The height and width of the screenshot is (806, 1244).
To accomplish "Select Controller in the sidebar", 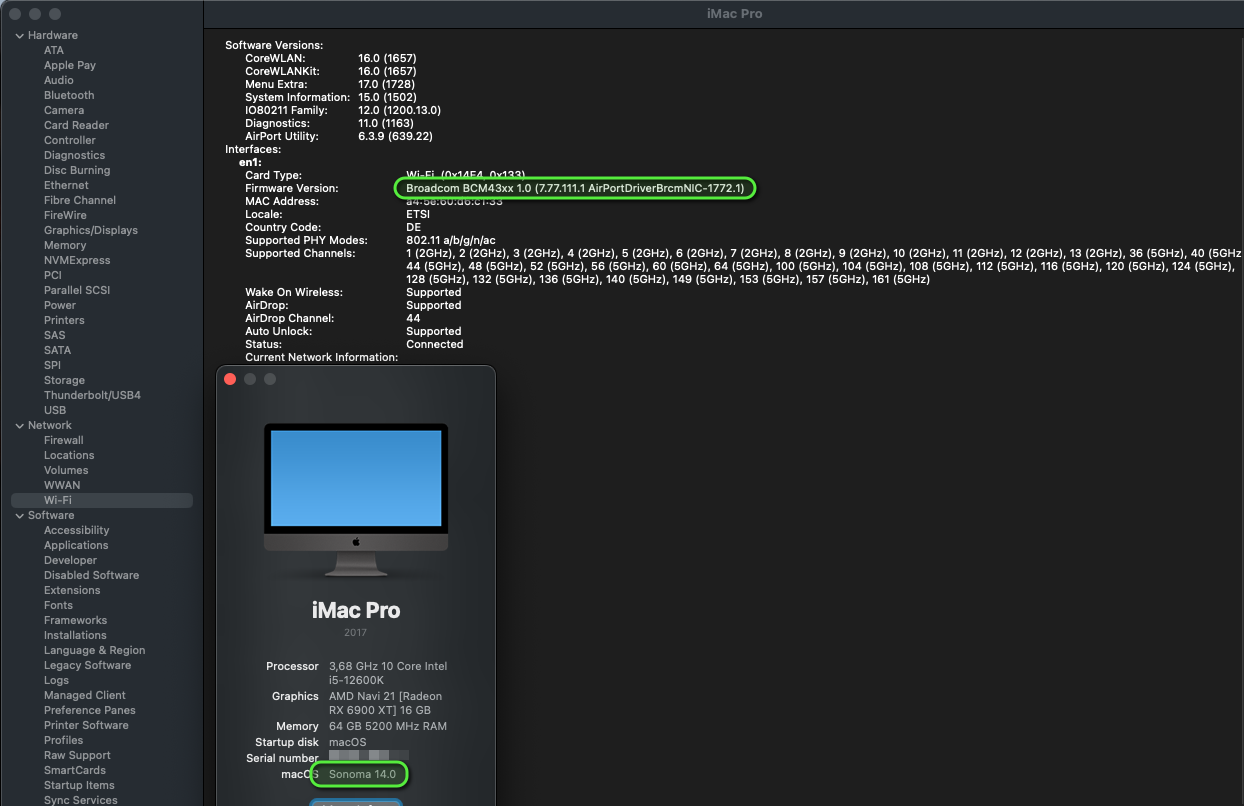I will point(70,140).
